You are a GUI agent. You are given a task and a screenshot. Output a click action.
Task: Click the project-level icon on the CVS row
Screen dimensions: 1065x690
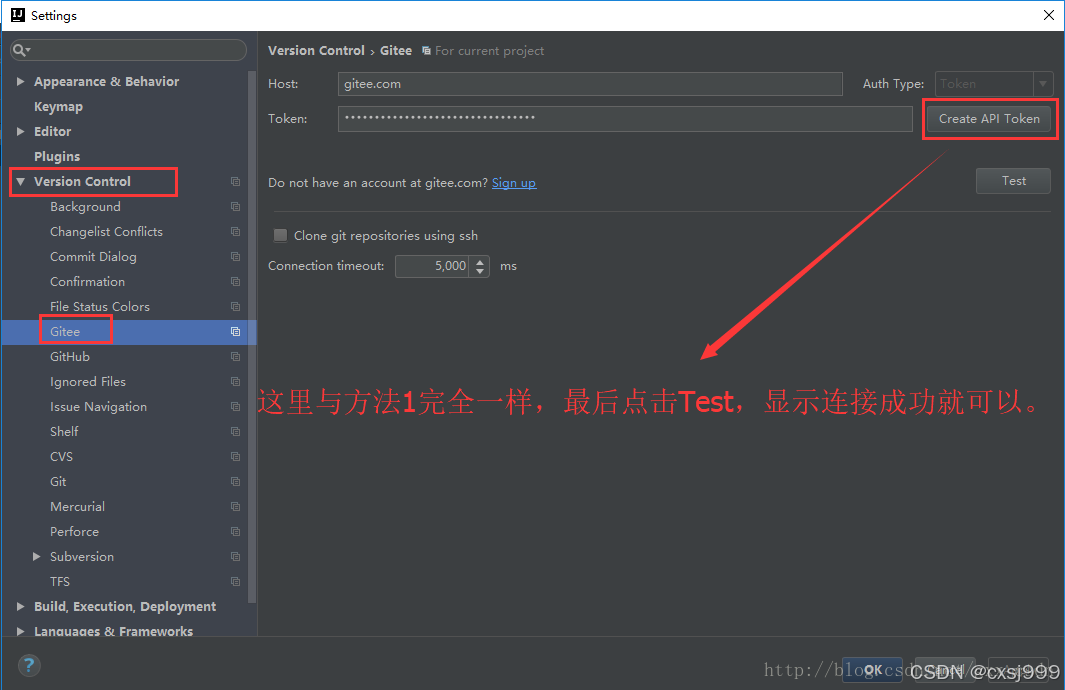tap(235, 456)
